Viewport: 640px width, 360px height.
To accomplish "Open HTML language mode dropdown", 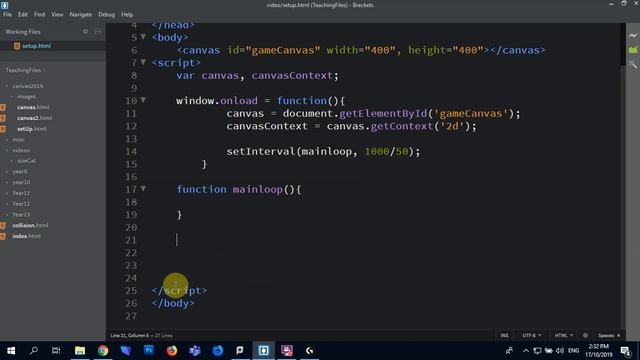I will point(564,336).
